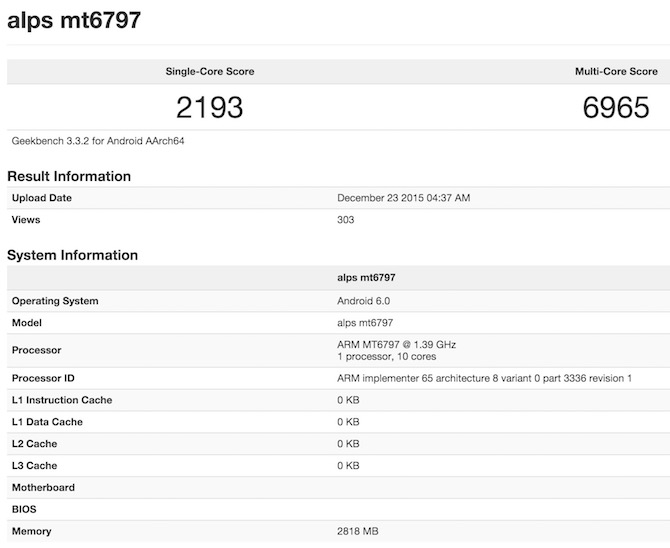Click the Processor ID value text
Image resolution: width=670 pixels, height=548 pixels.
point(485,379)
